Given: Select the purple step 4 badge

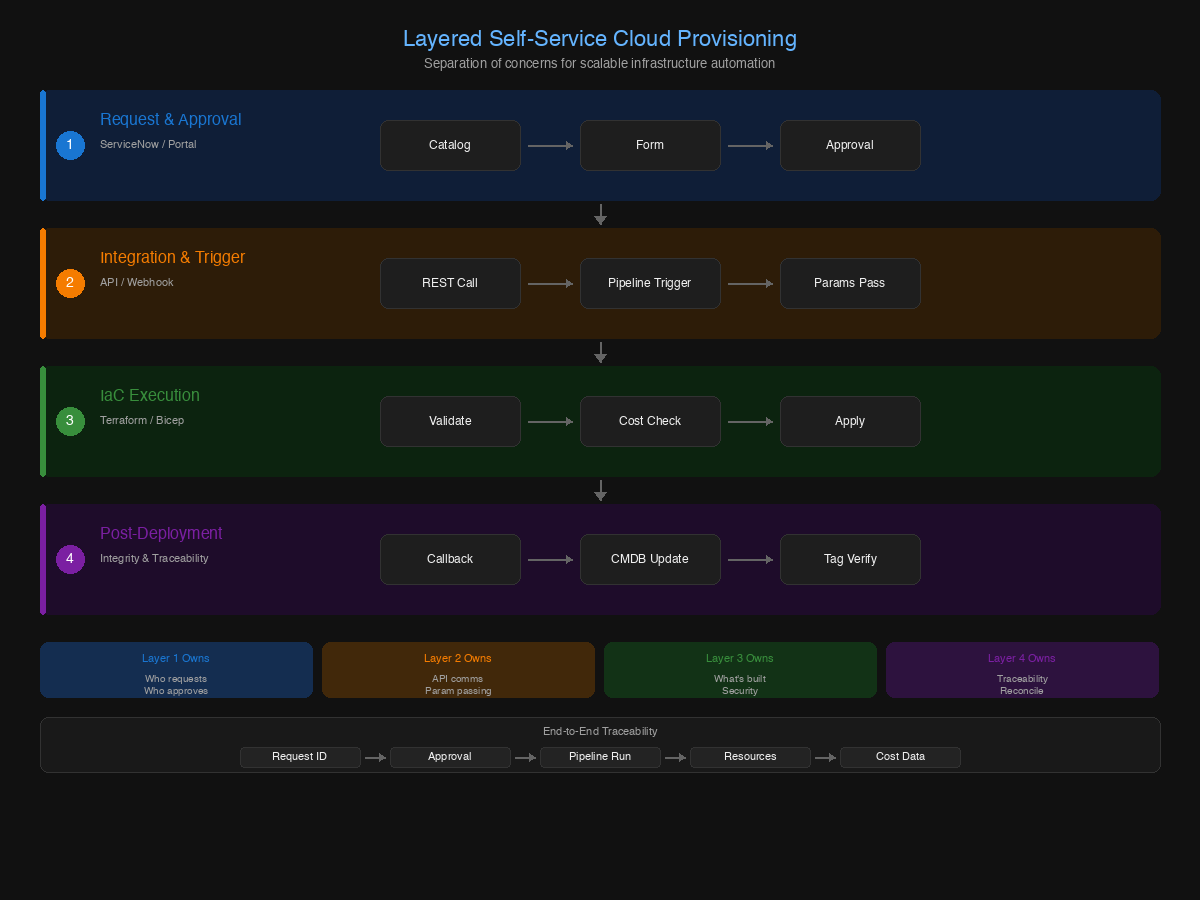Looking at the screenshot, I should (x=70, y=559).
